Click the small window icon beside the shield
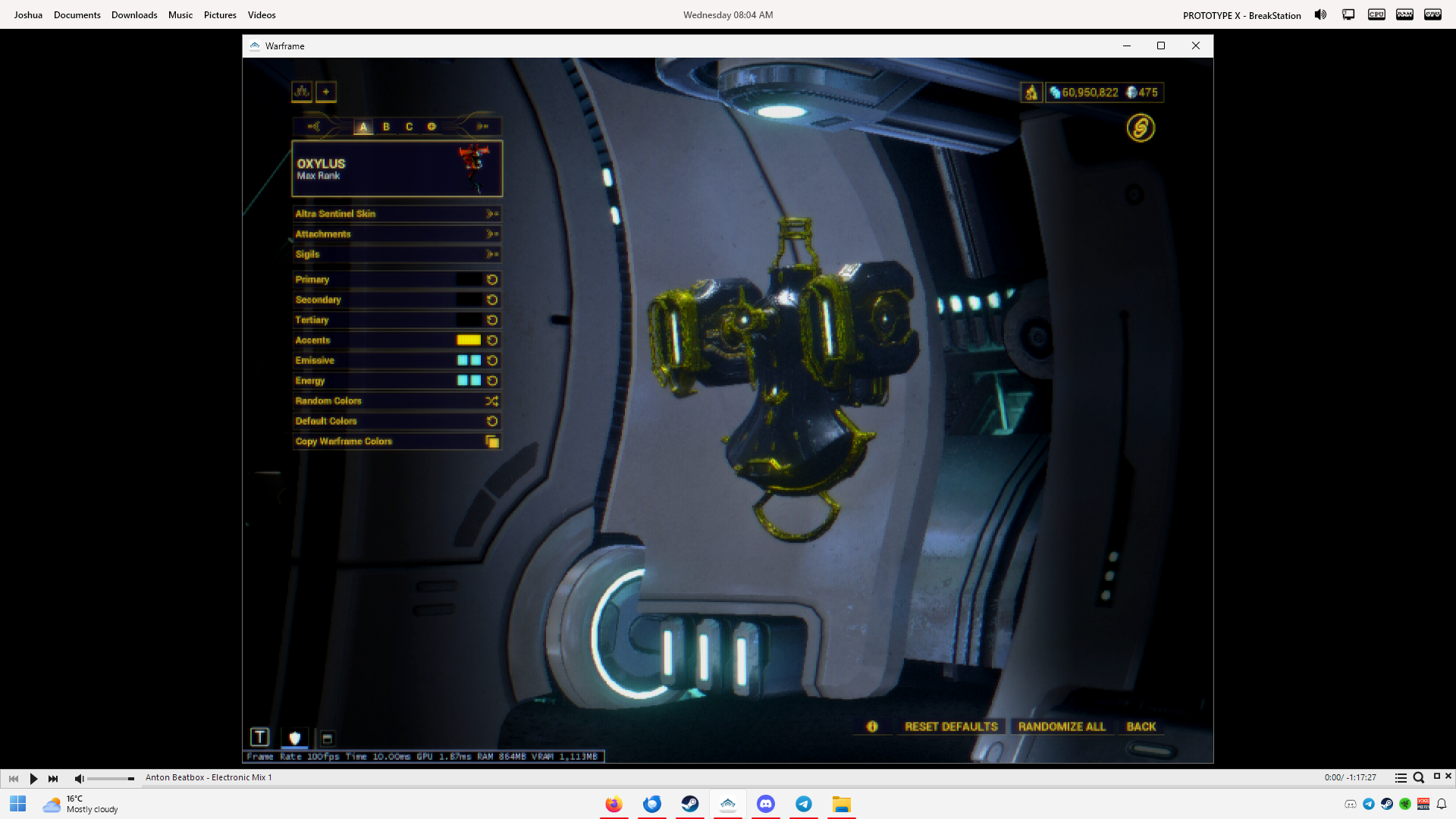The width and height of the screenshot is (1456, 819). pos(328,738)
